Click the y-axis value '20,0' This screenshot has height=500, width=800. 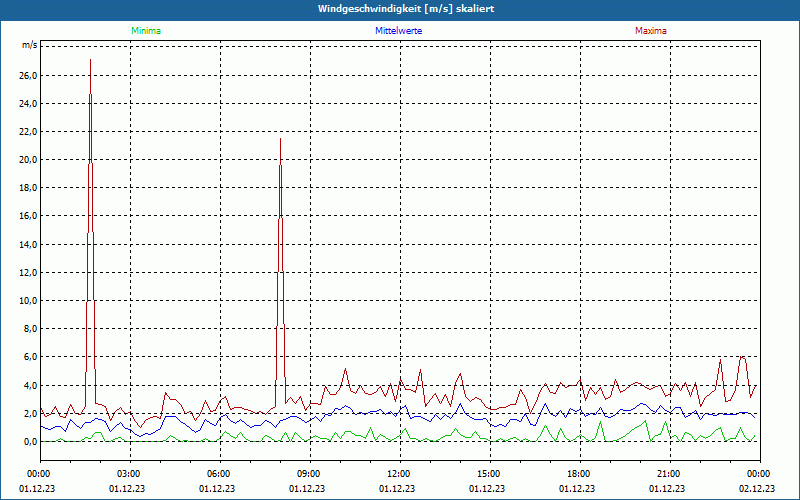29,160
